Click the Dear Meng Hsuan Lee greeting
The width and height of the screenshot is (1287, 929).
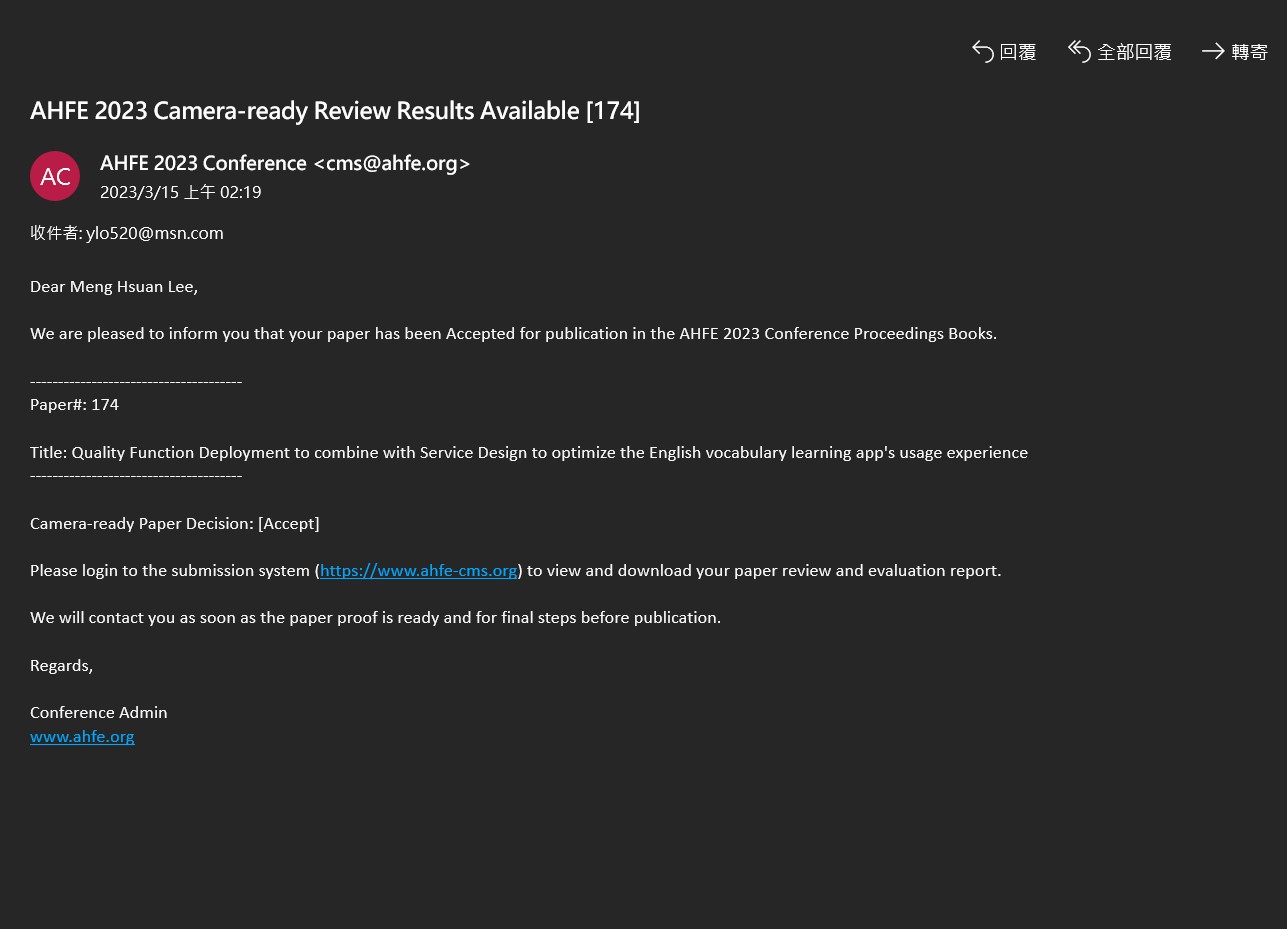[114, 287]
